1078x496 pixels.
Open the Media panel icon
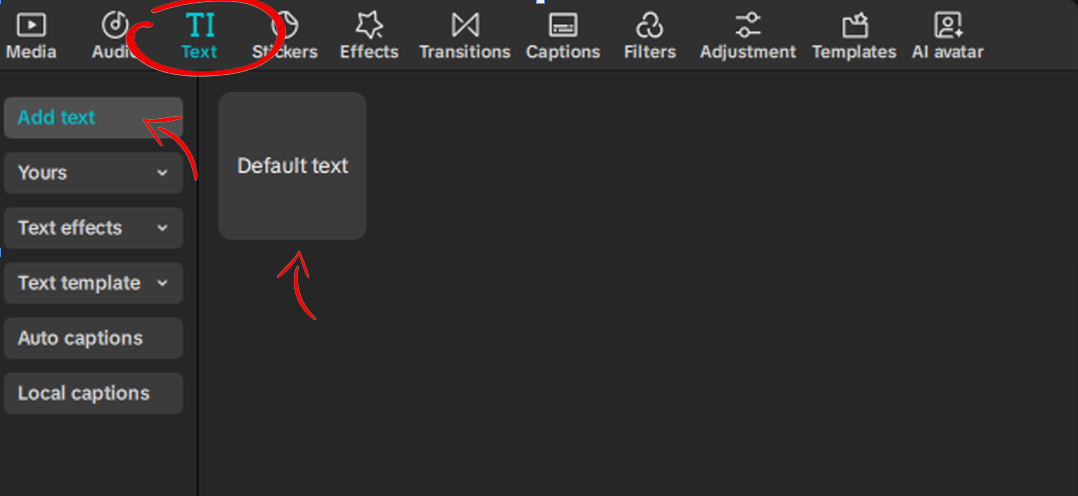31,26
